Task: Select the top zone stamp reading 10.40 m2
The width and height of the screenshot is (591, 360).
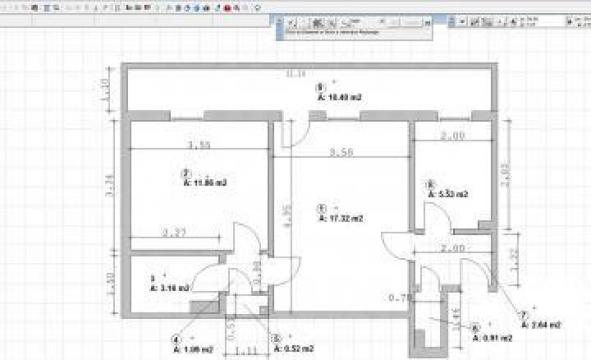Action: click(x=340, y=97)
